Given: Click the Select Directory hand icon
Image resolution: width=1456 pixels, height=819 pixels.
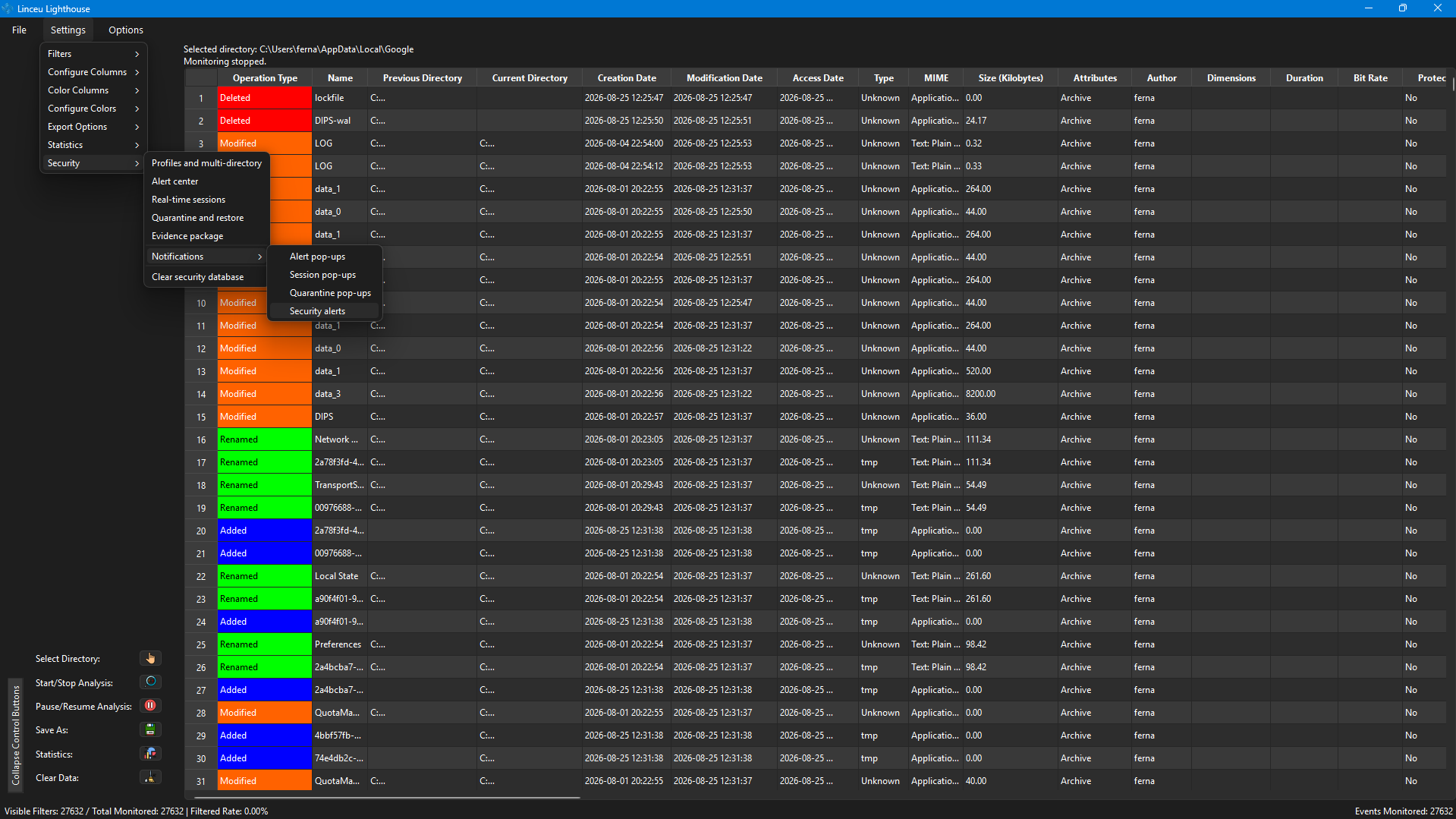Looking at the screenshot, I should point(150,658).
